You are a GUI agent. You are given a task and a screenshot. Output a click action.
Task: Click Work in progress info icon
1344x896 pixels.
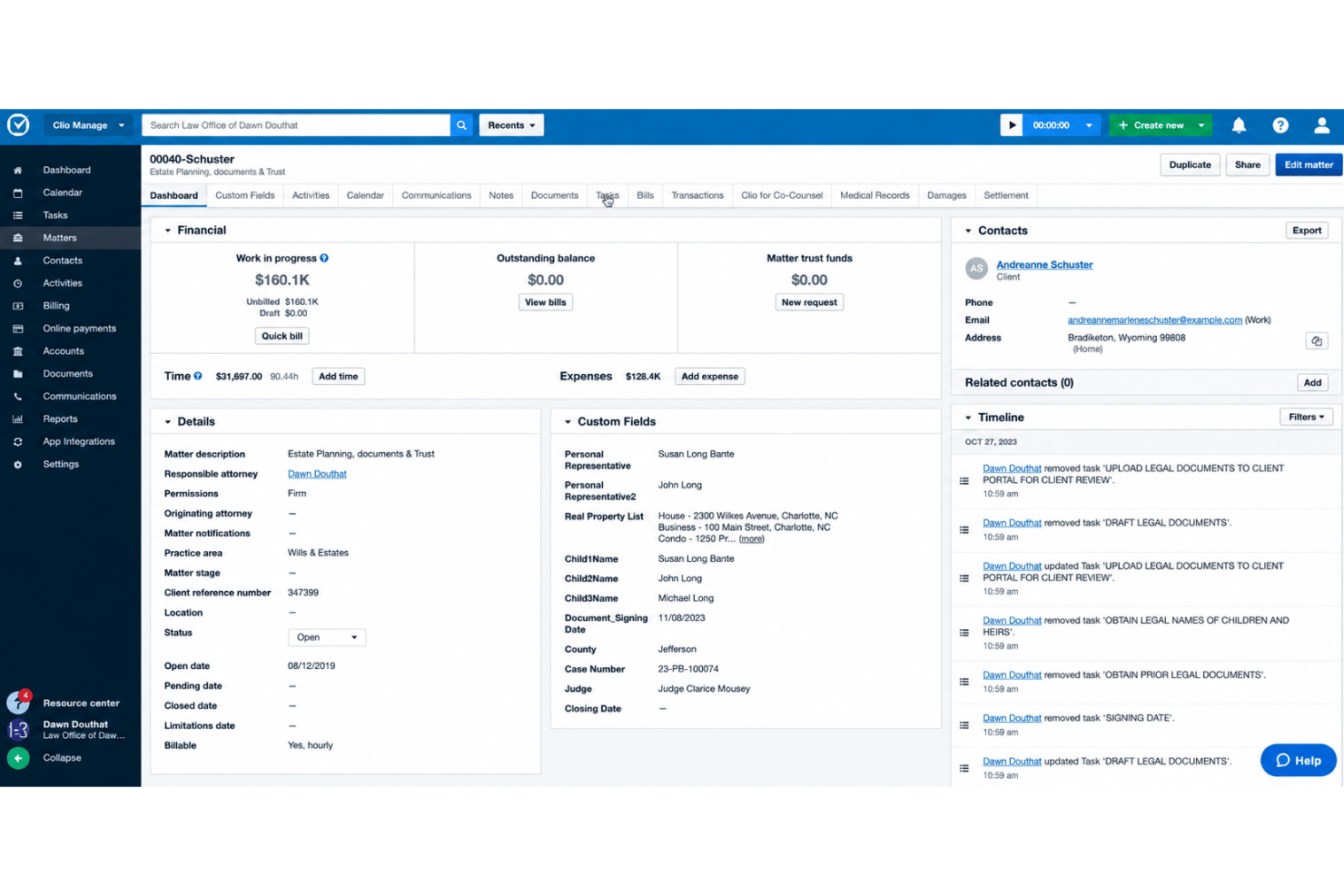324,259
